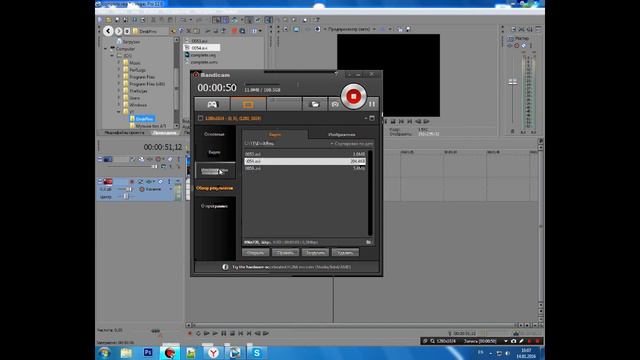Click fullscreen icon in Bandicam target bar
The image size is (640, 360).
(x=372, y=118)
